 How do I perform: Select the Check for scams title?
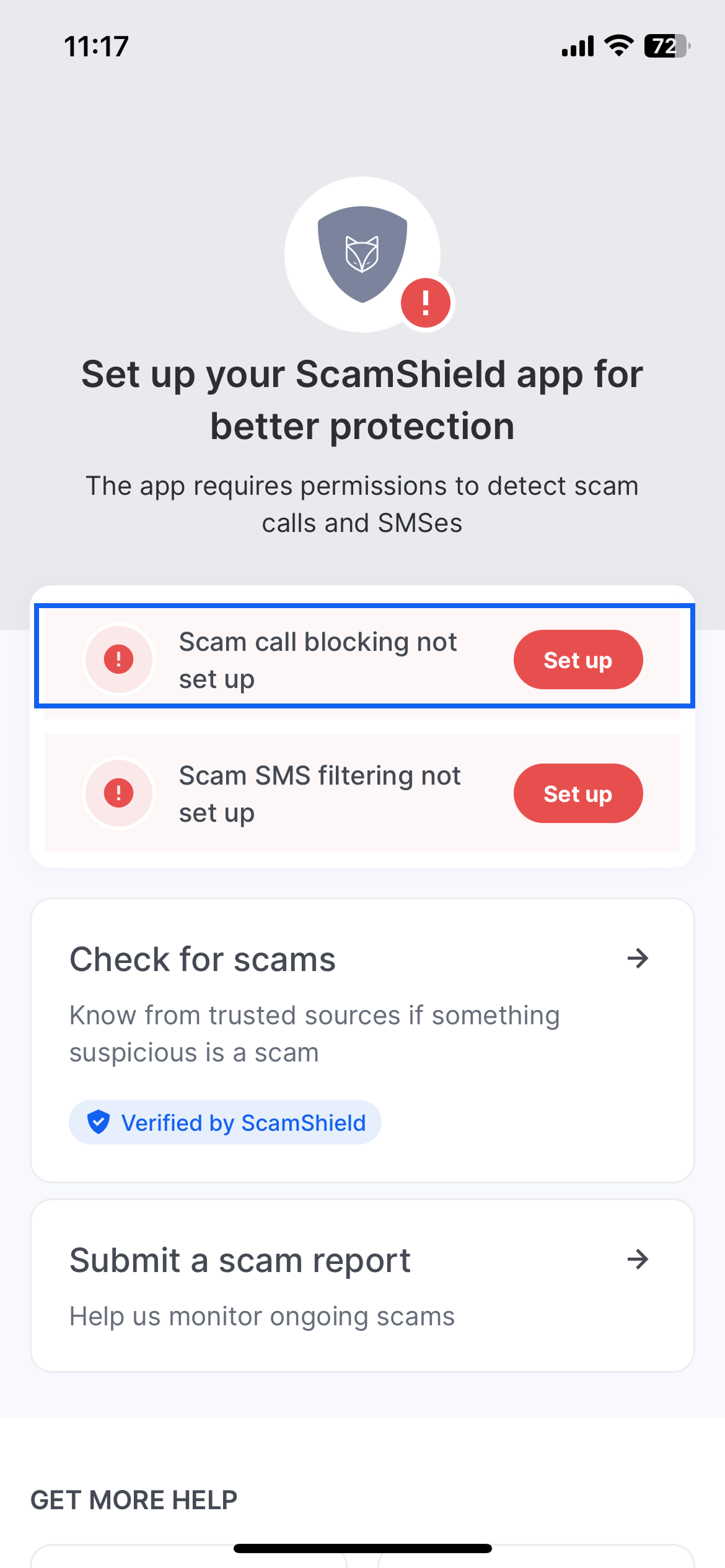[203, 959]
